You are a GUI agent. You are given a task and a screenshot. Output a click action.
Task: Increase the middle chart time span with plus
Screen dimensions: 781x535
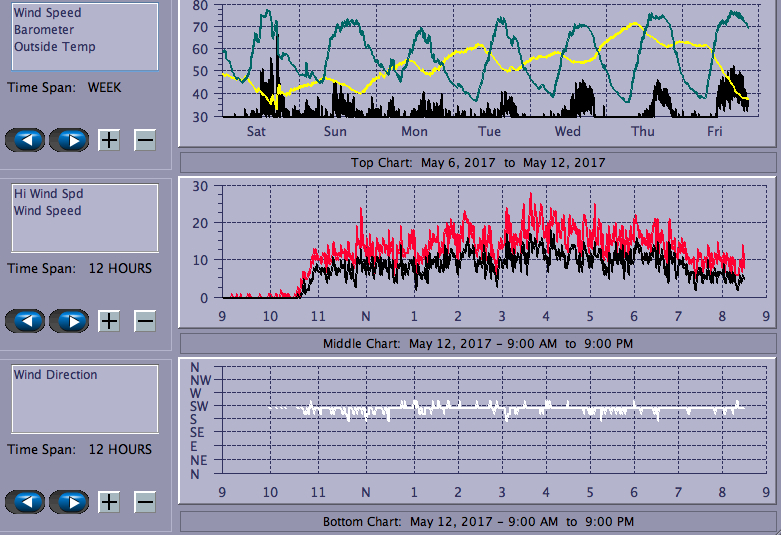[109, 321]
